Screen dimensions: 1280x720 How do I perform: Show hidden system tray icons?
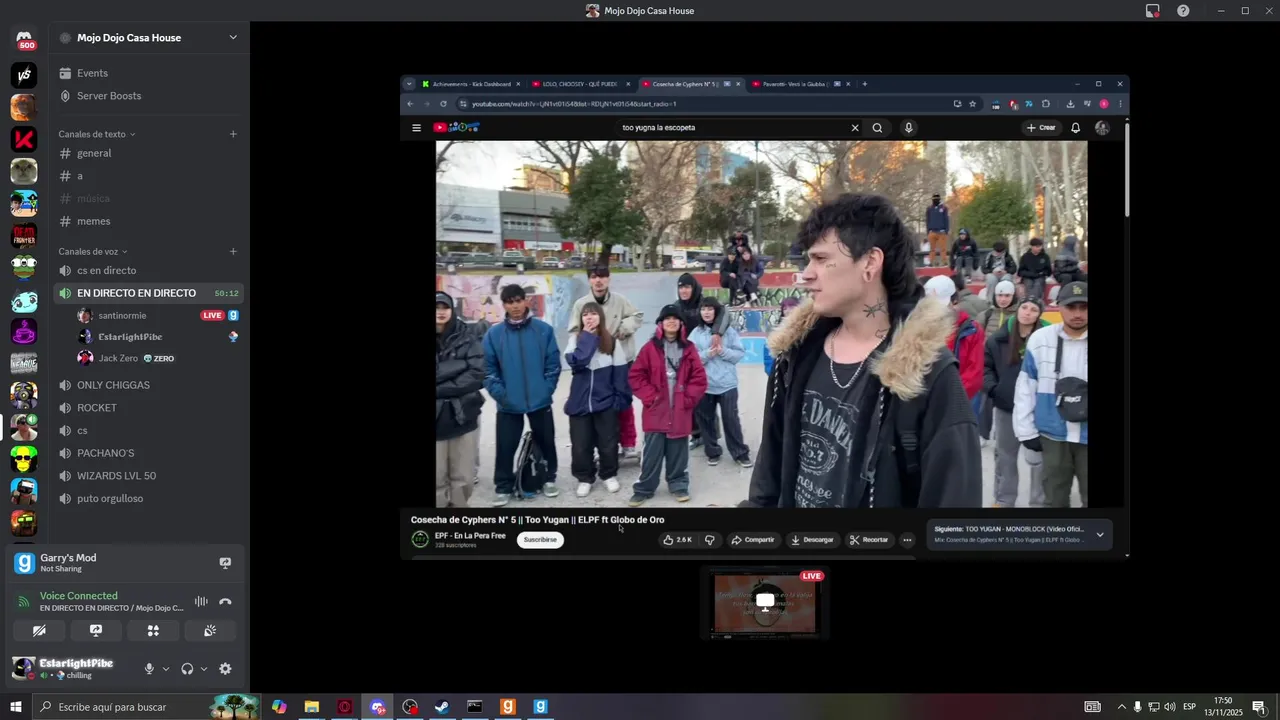click(x=1121, y=707)
